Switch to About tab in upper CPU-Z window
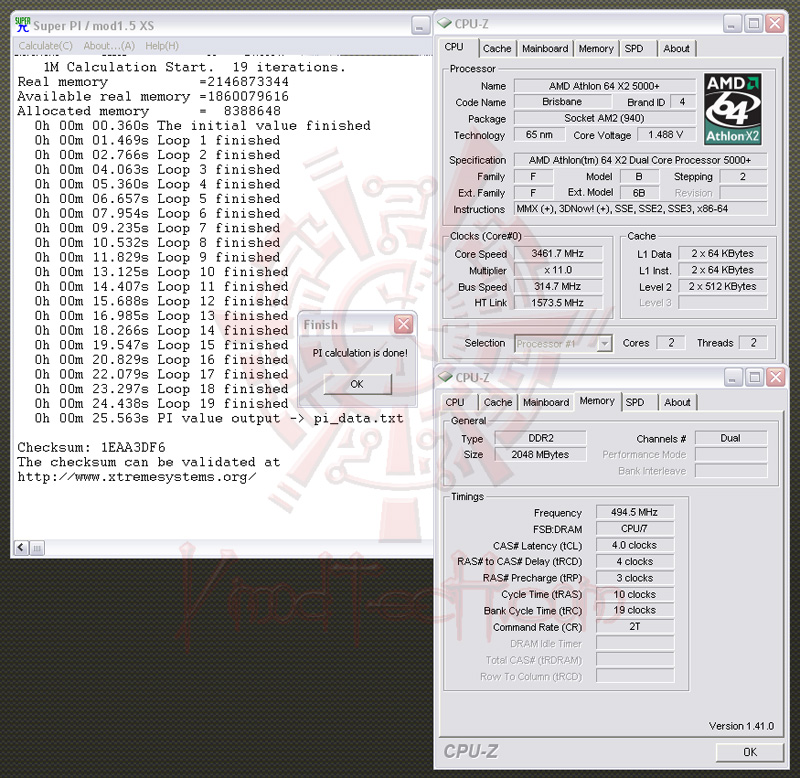This screenshot has height=778, width=800. pos(677,48)
